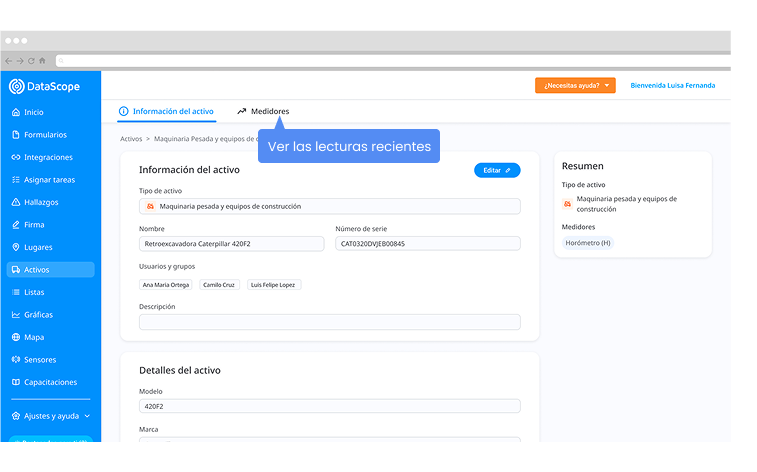Go to Activos breadcrumb link
Viewport: 757px width, 472px height.
coord(131,140)
